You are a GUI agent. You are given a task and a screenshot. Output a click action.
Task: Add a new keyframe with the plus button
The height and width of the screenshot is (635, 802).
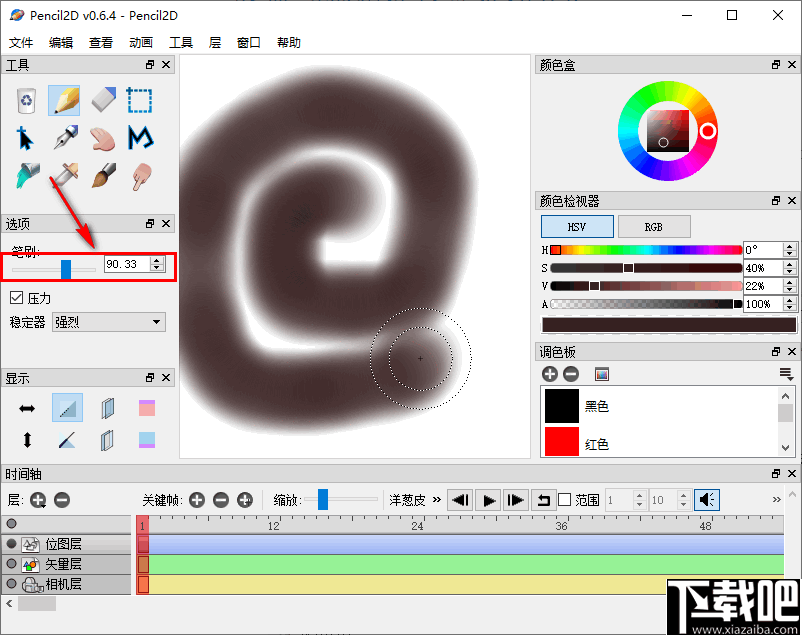click(197, 499)
